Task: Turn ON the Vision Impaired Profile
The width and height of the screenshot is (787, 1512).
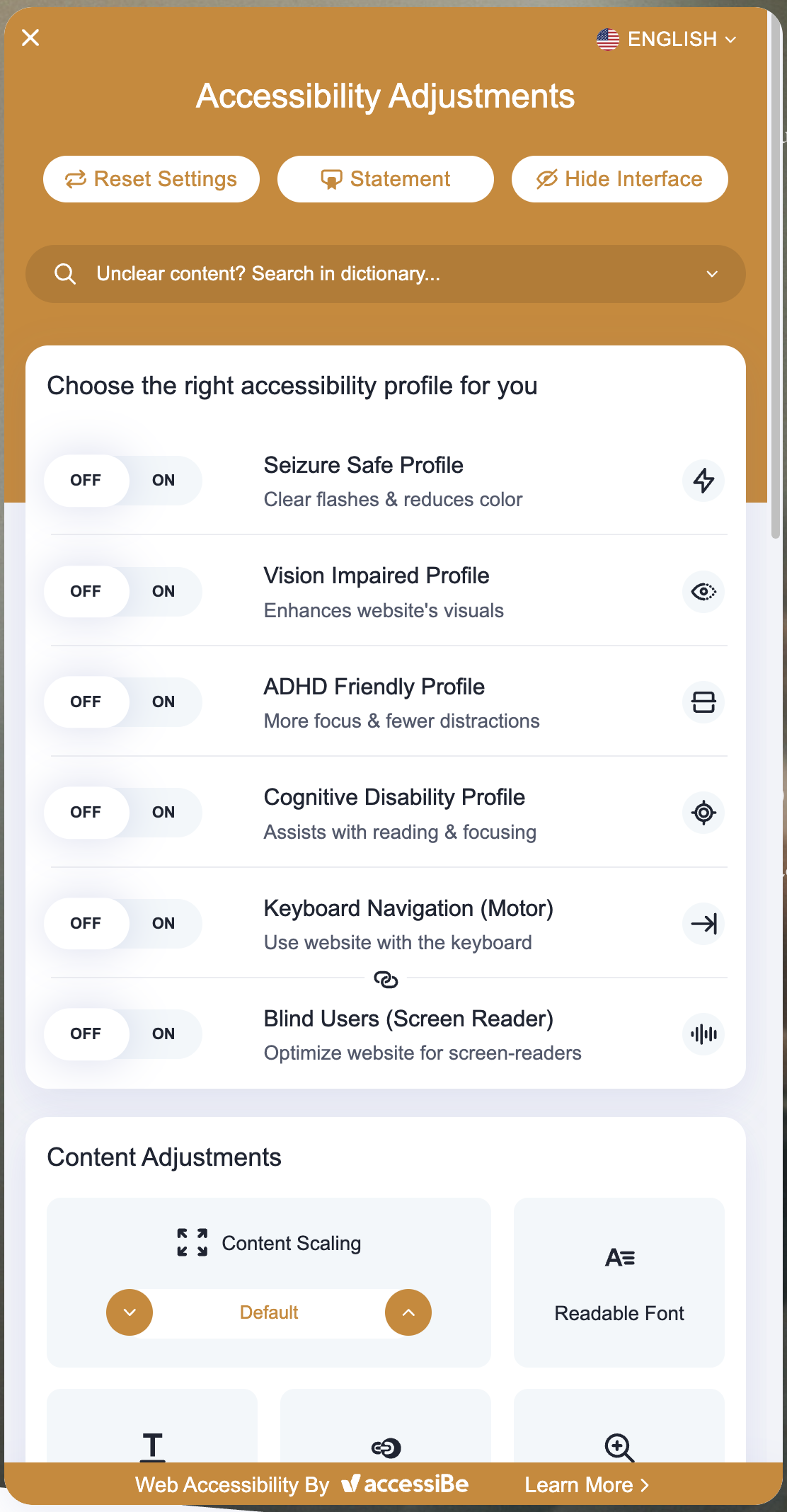Action: [163, 592]
